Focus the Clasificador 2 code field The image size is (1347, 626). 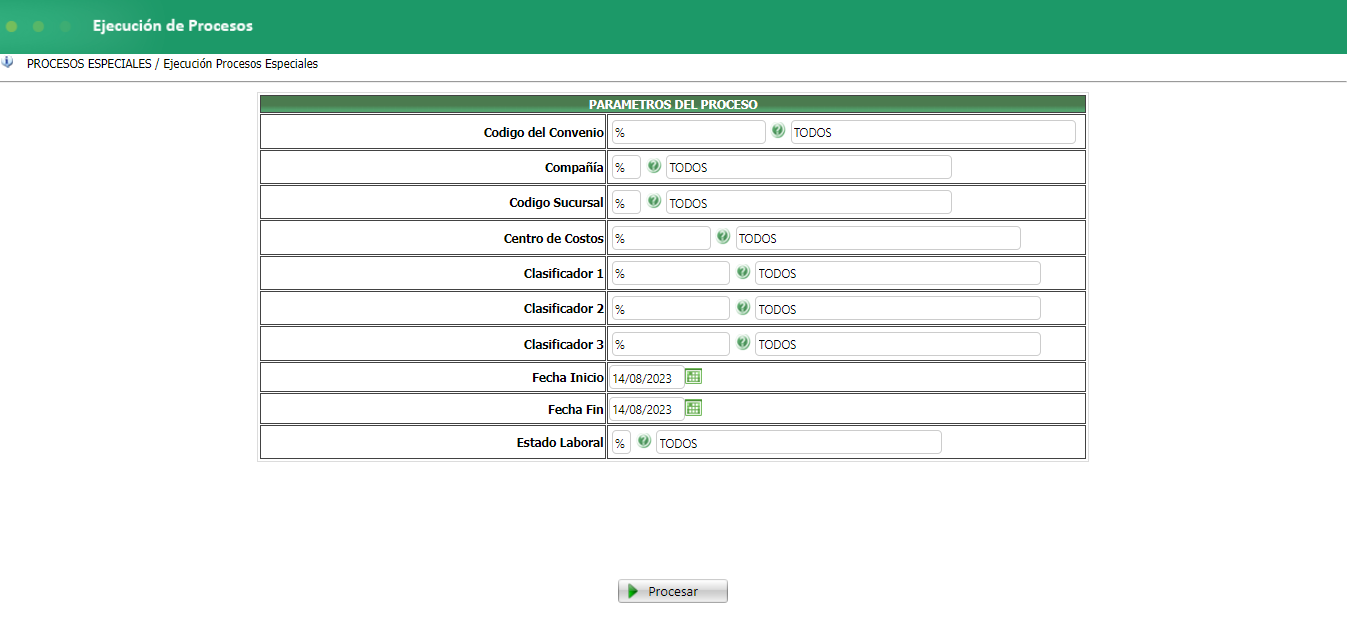pos(671,308)
